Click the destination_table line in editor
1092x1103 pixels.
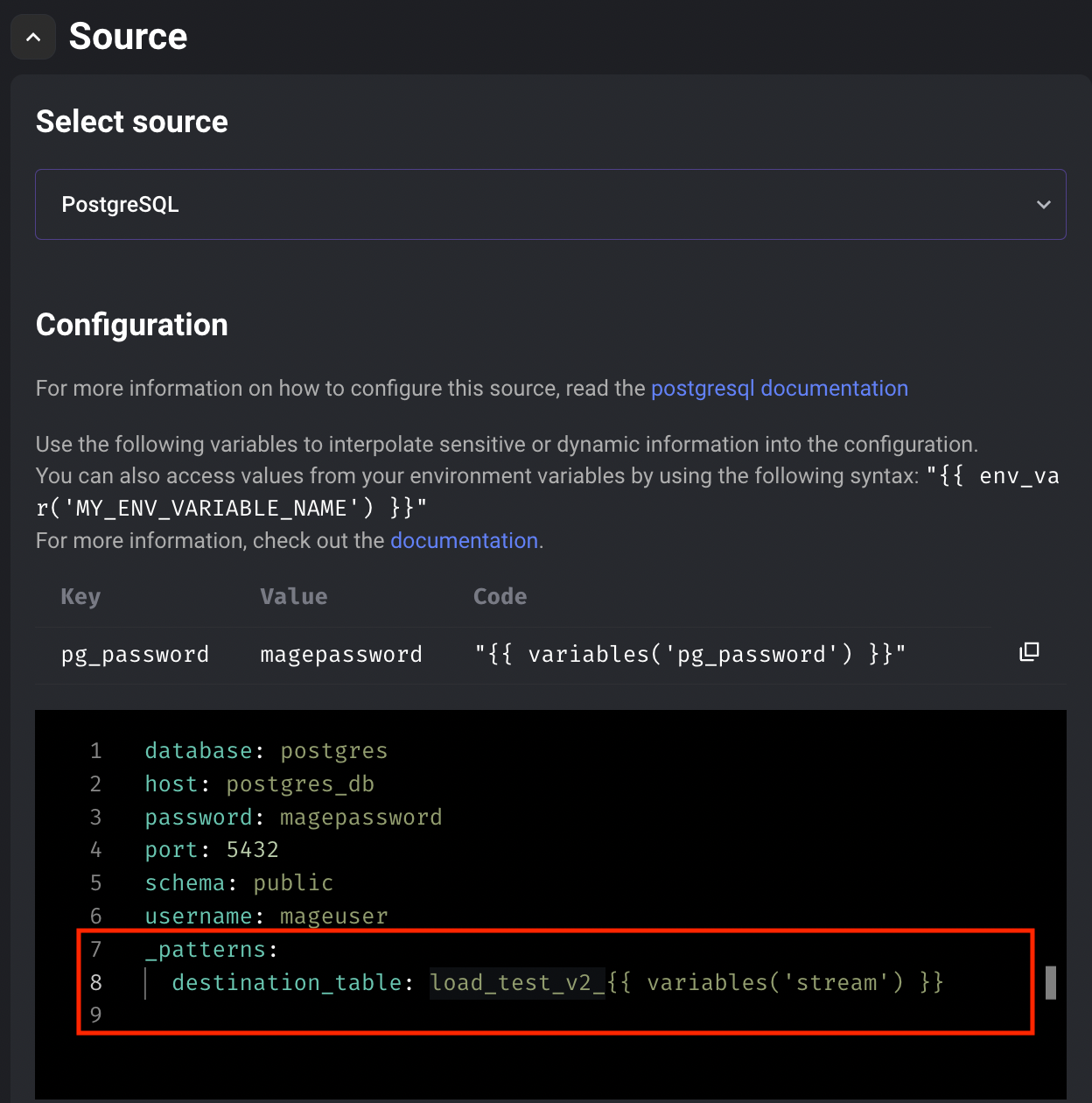click(x=557, y=983)
